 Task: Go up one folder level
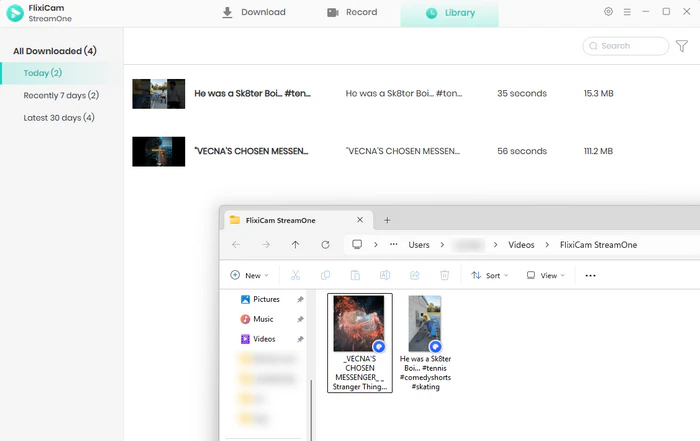click(295, 245)
